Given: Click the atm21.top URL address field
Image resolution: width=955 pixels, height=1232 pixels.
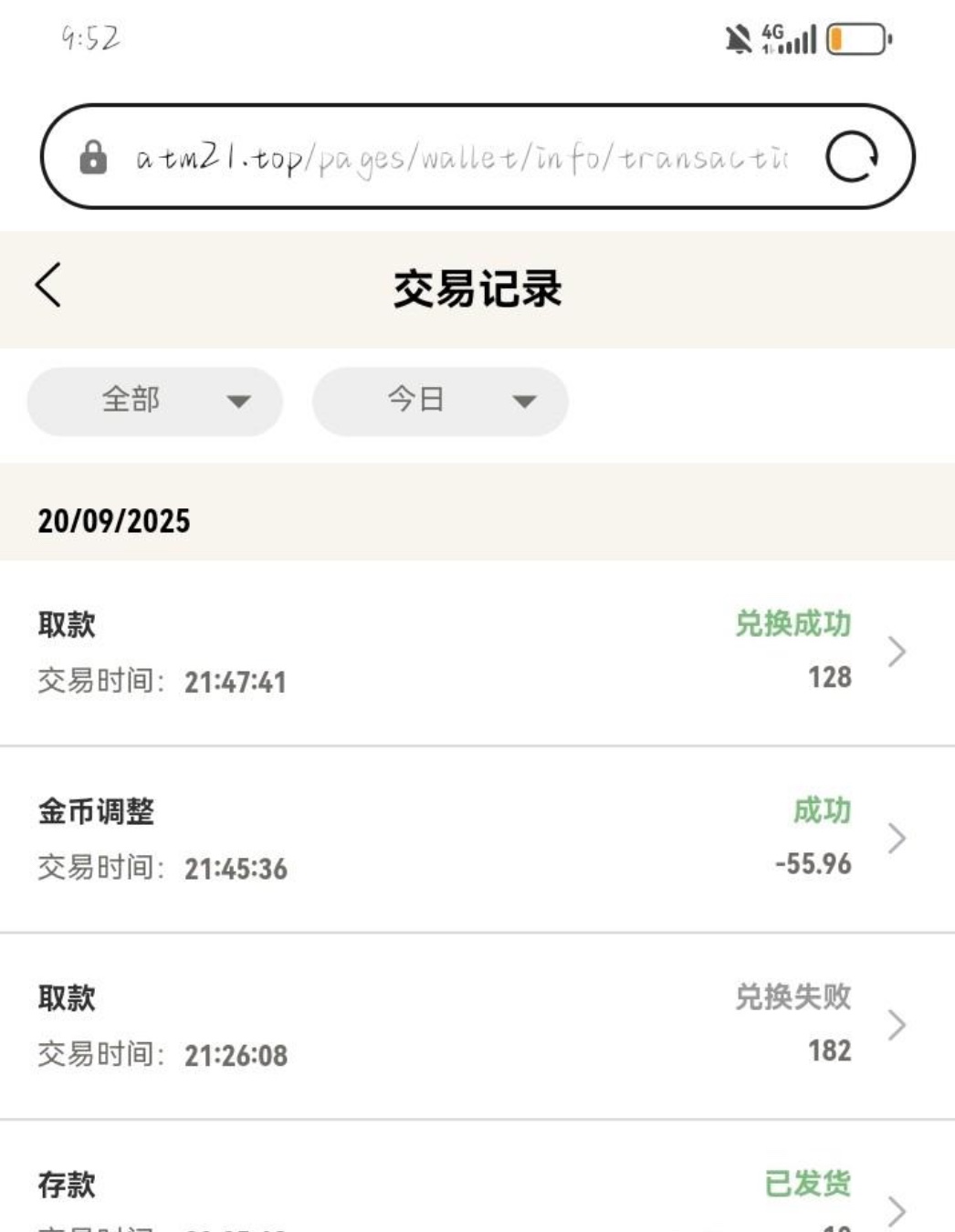Looking at the screenshot, I should (x=461, y=158).
